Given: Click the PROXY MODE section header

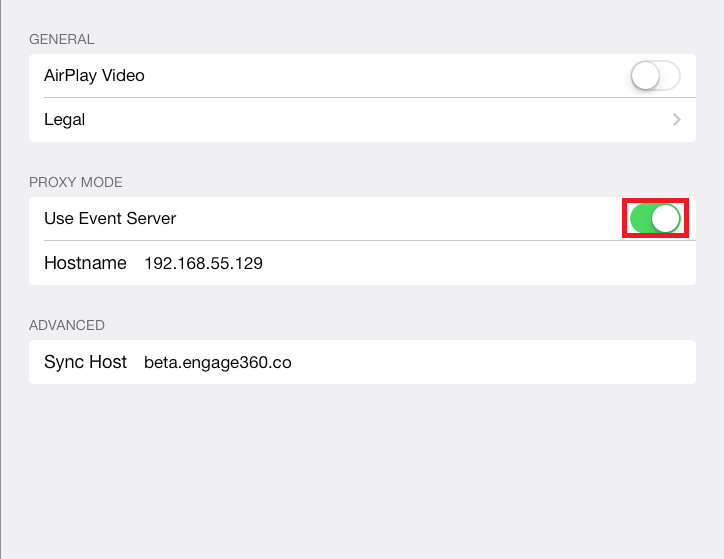Looking at the screenshot, I should (76, 183).
